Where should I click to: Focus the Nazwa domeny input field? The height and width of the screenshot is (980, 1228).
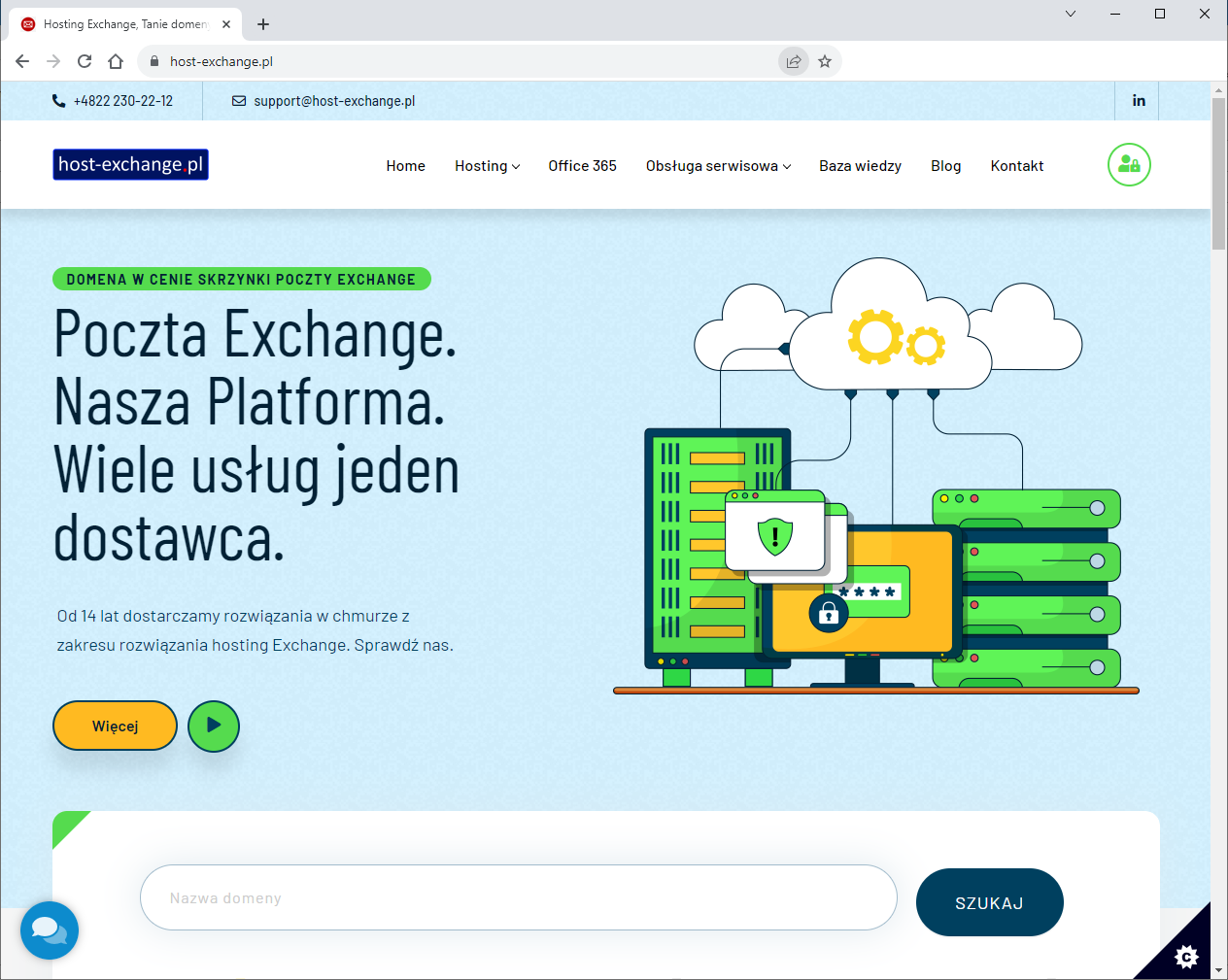click(x=519, y=897)
